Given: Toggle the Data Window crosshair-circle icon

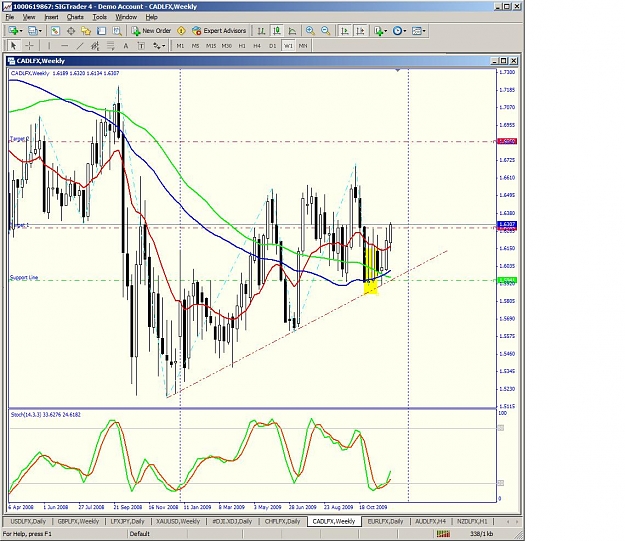Looking at the screenshot, I should 71,31.
